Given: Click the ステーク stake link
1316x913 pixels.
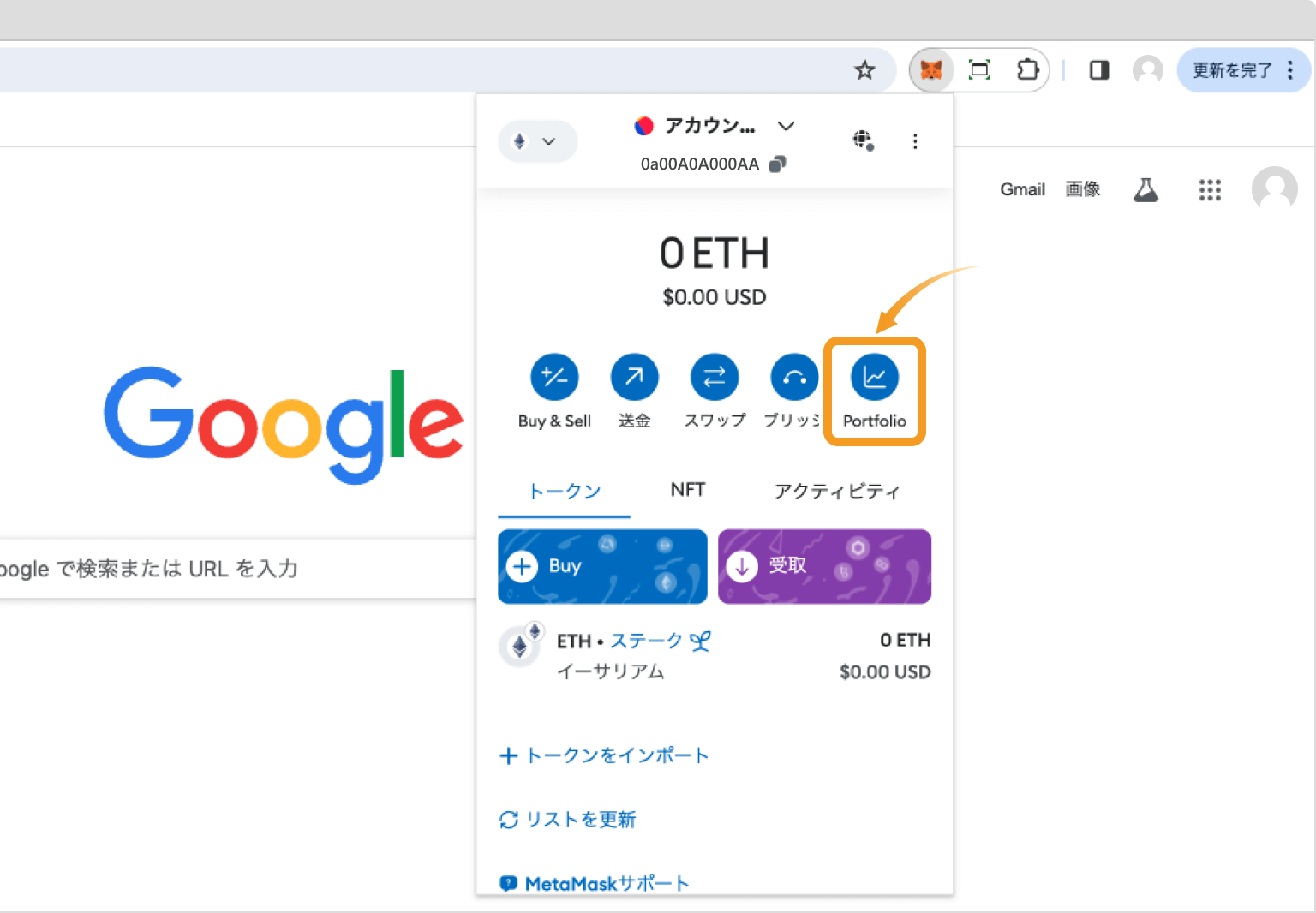Looking at the screenshot, I should 660,641.
